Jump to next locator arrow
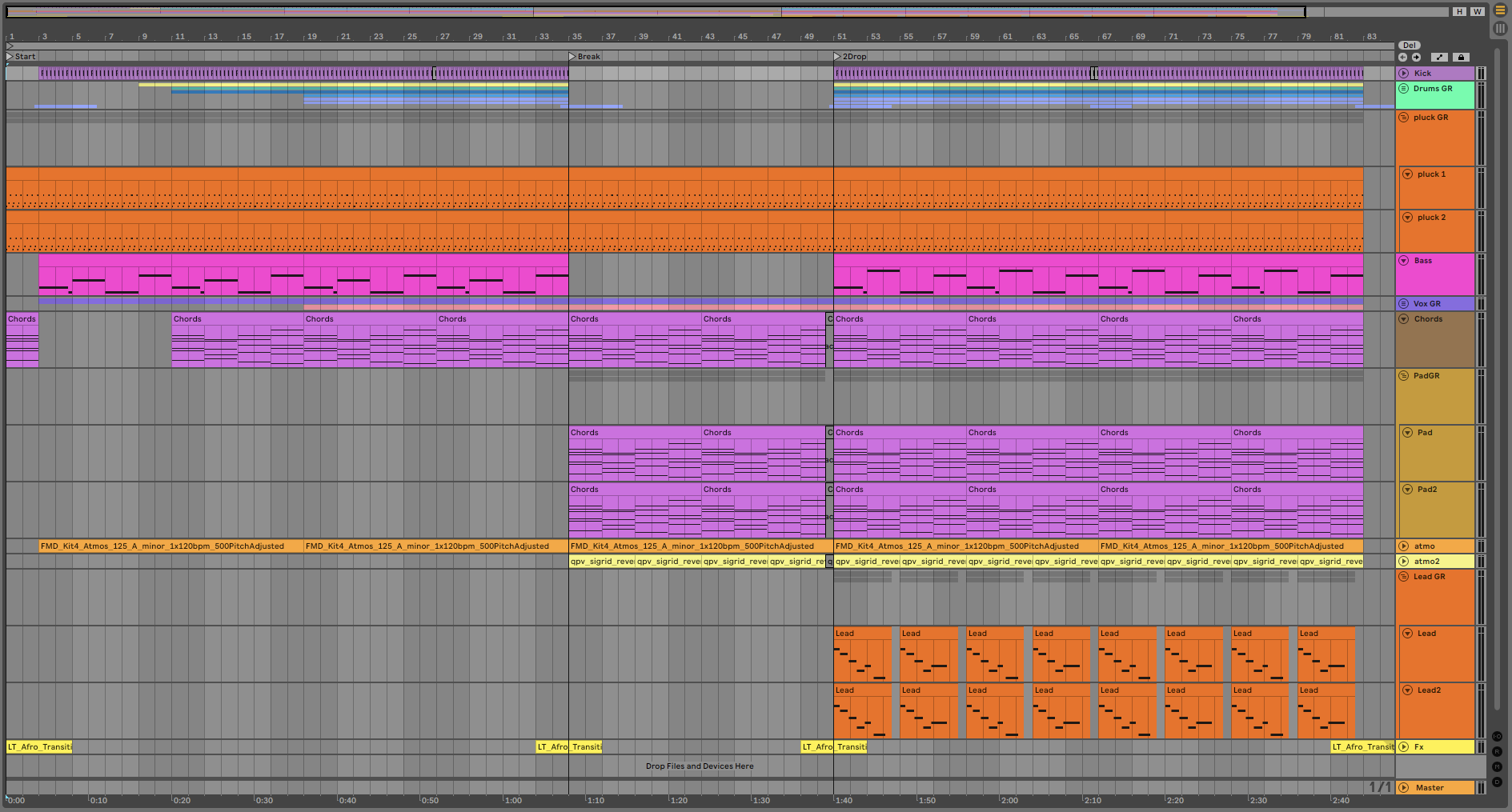Screen dimensions: 1512x812 [1416, 57]
